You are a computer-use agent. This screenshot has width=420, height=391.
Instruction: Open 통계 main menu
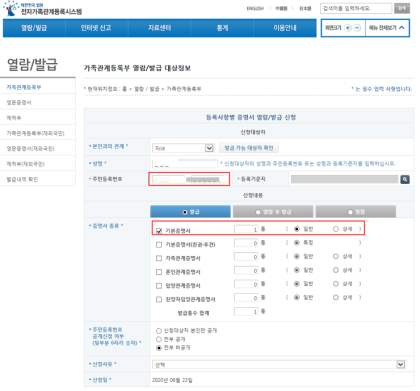[x=222, y=28]
